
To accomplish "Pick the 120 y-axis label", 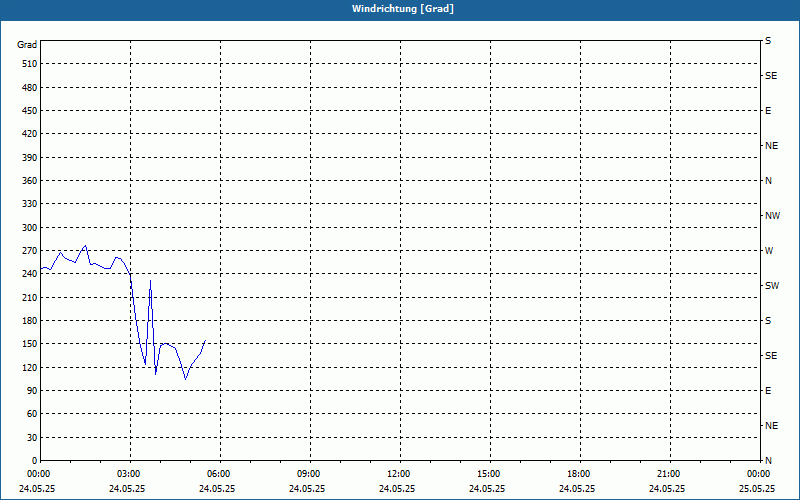I will click(30, 367).
